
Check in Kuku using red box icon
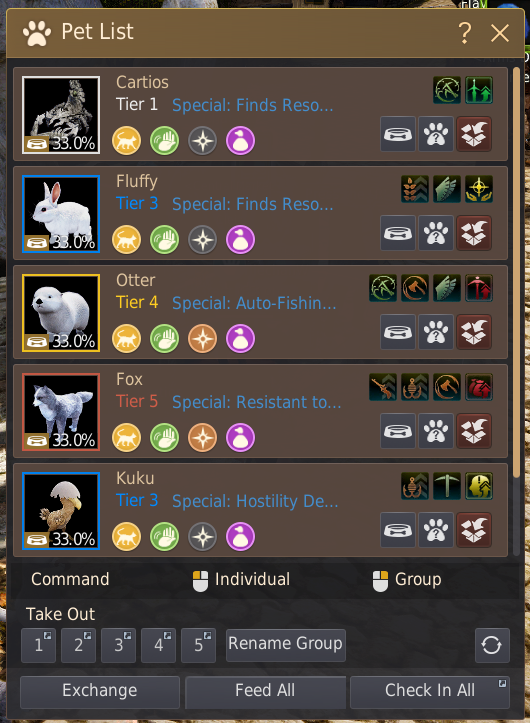coord(474,530)
